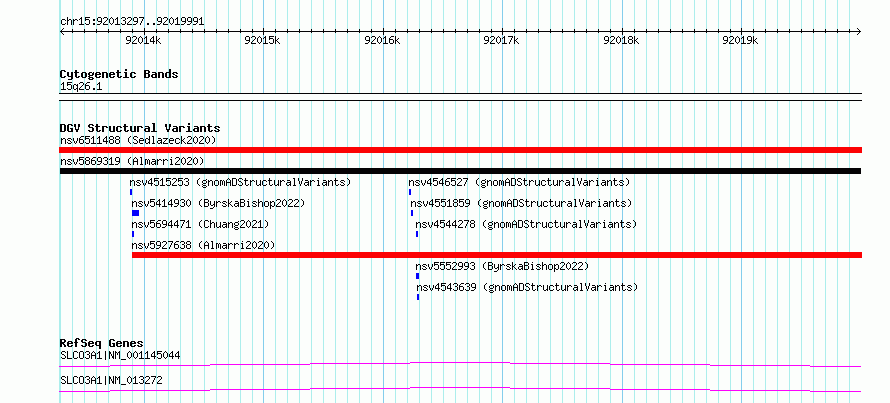Open variant nsv5694471 (Chuang2021) label
This screenshot has width=890, height=403.
[x=200, y=224]
